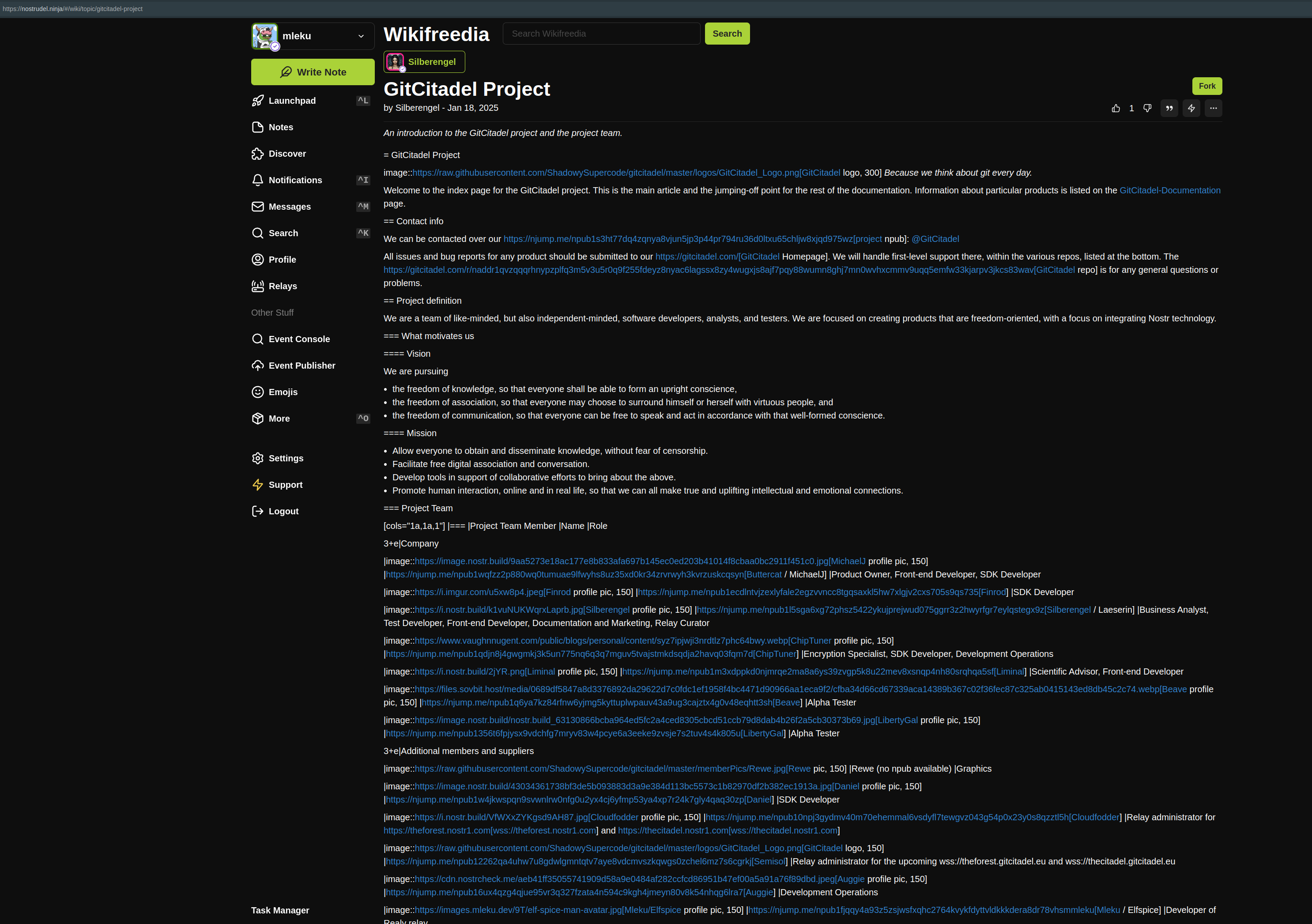Open the Profile user icon
Viewport: 1312px width, 924px height.
(258, 260)
